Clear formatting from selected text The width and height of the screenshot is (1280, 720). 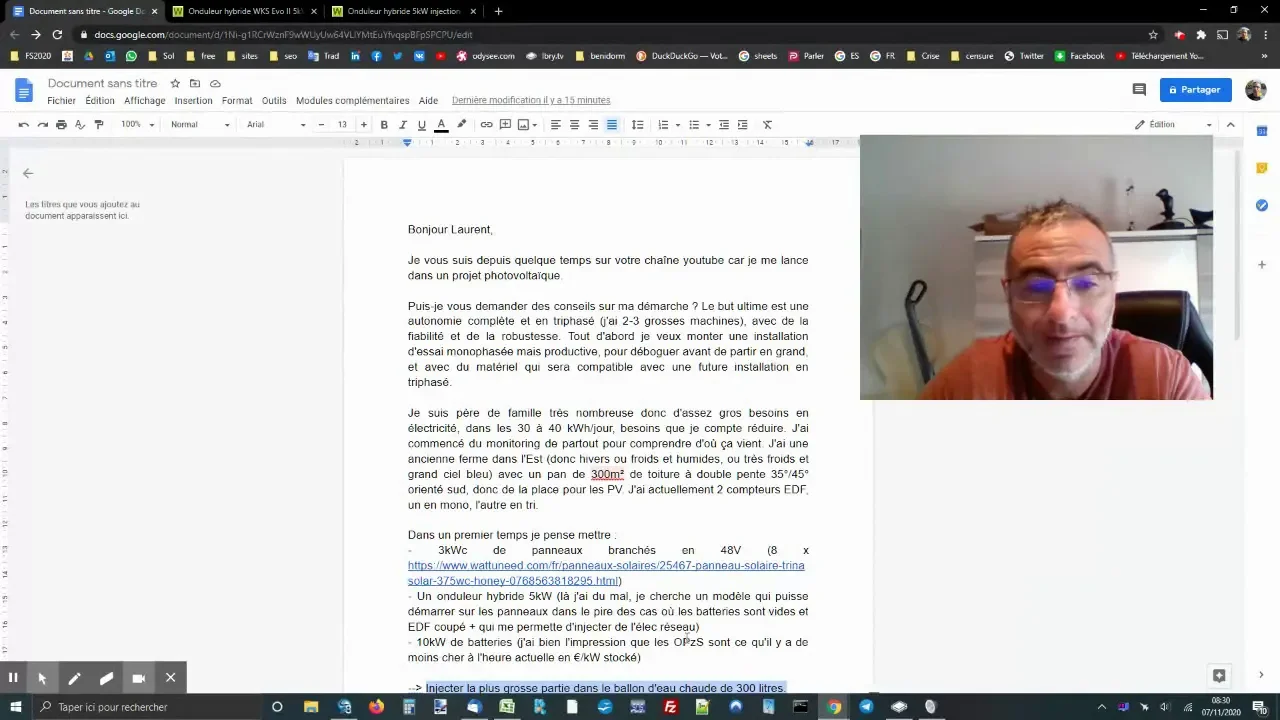[767, 125]
